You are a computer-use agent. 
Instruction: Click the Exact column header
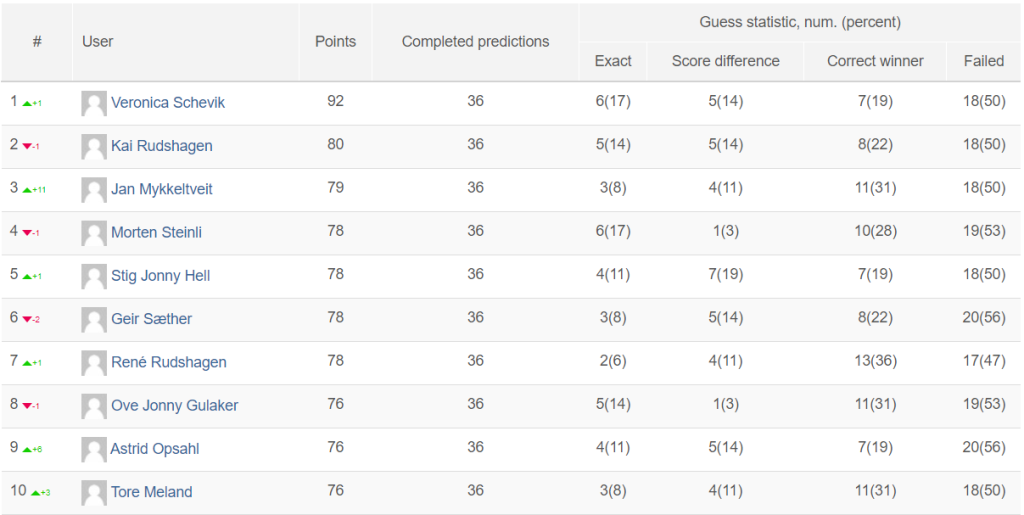pyautogui.click(x=613, y=61)
